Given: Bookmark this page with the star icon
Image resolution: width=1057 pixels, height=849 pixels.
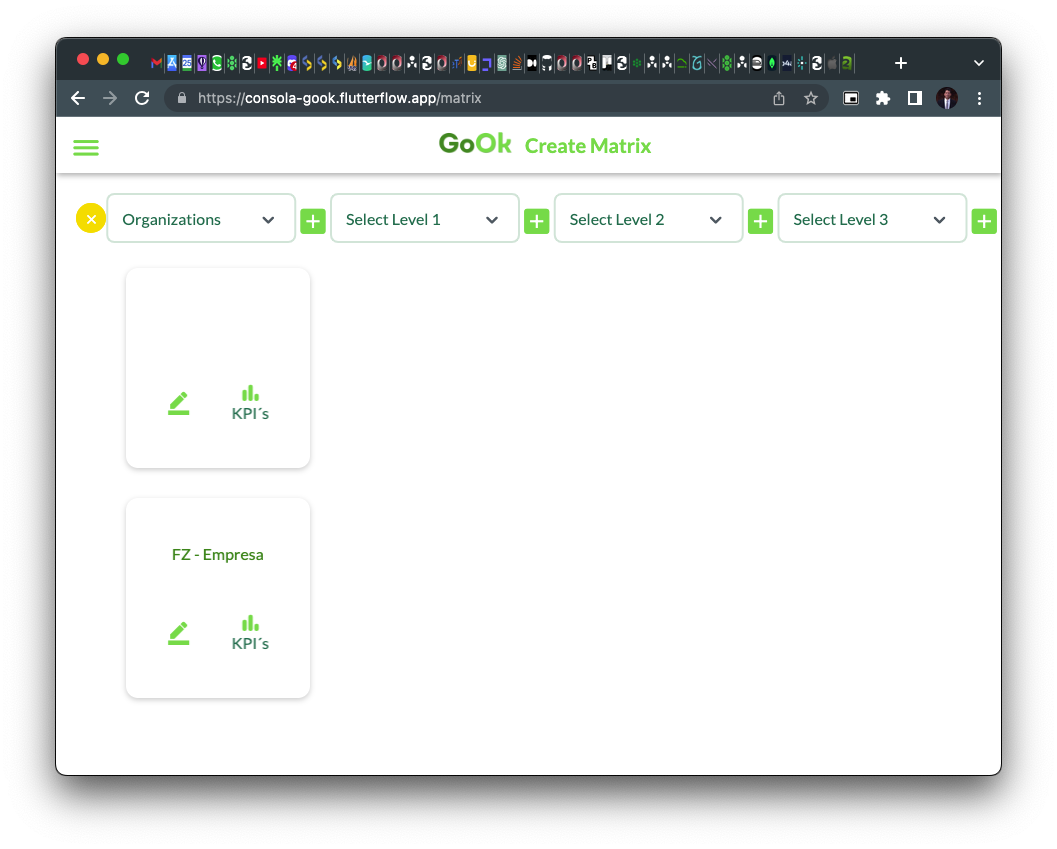Looking at the screenshot, I should [811, 98].
